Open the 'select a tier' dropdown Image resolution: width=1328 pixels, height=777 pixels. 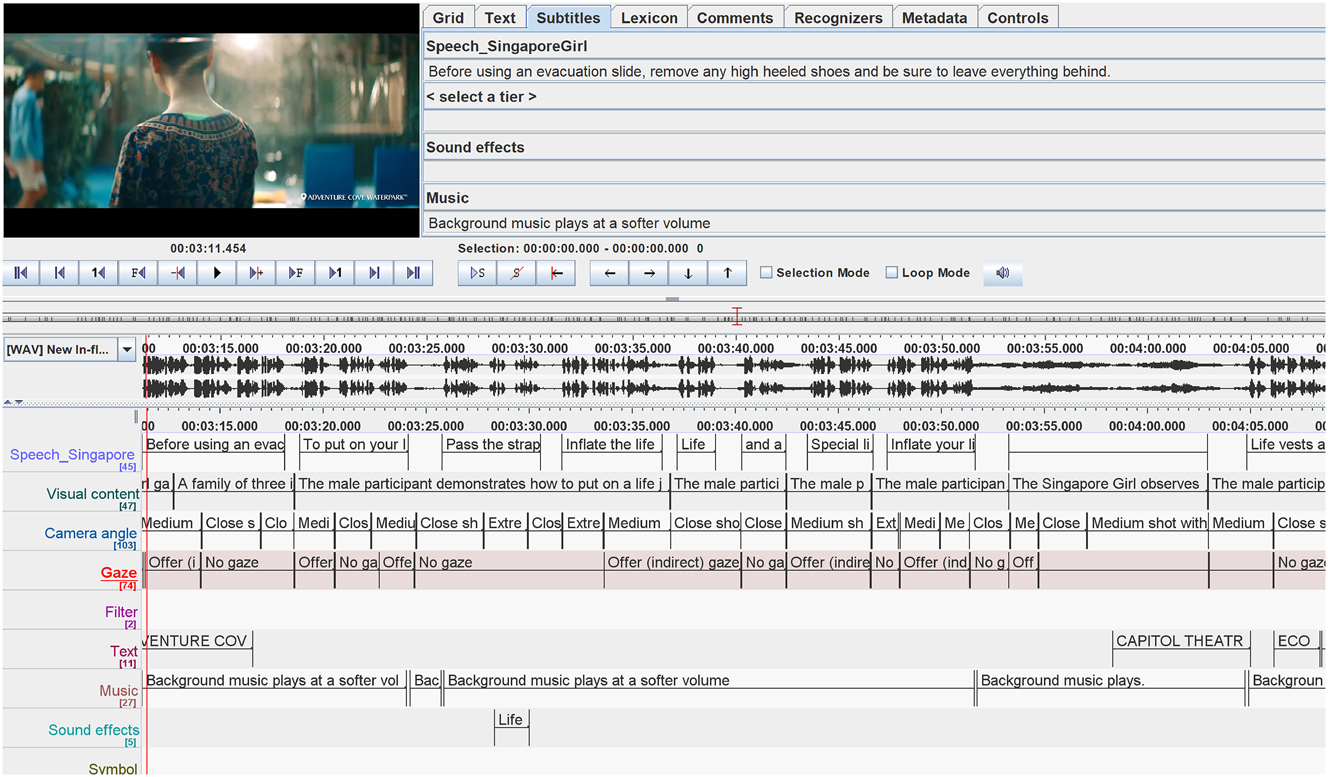(481, 97)
